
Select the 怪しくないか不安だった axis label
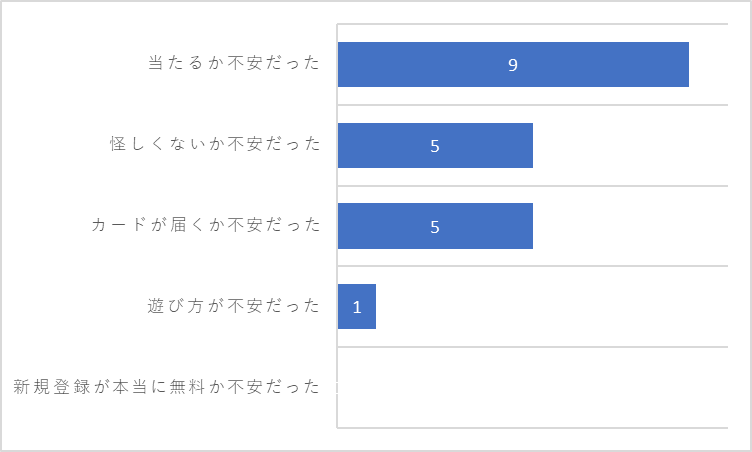(215, 143)
